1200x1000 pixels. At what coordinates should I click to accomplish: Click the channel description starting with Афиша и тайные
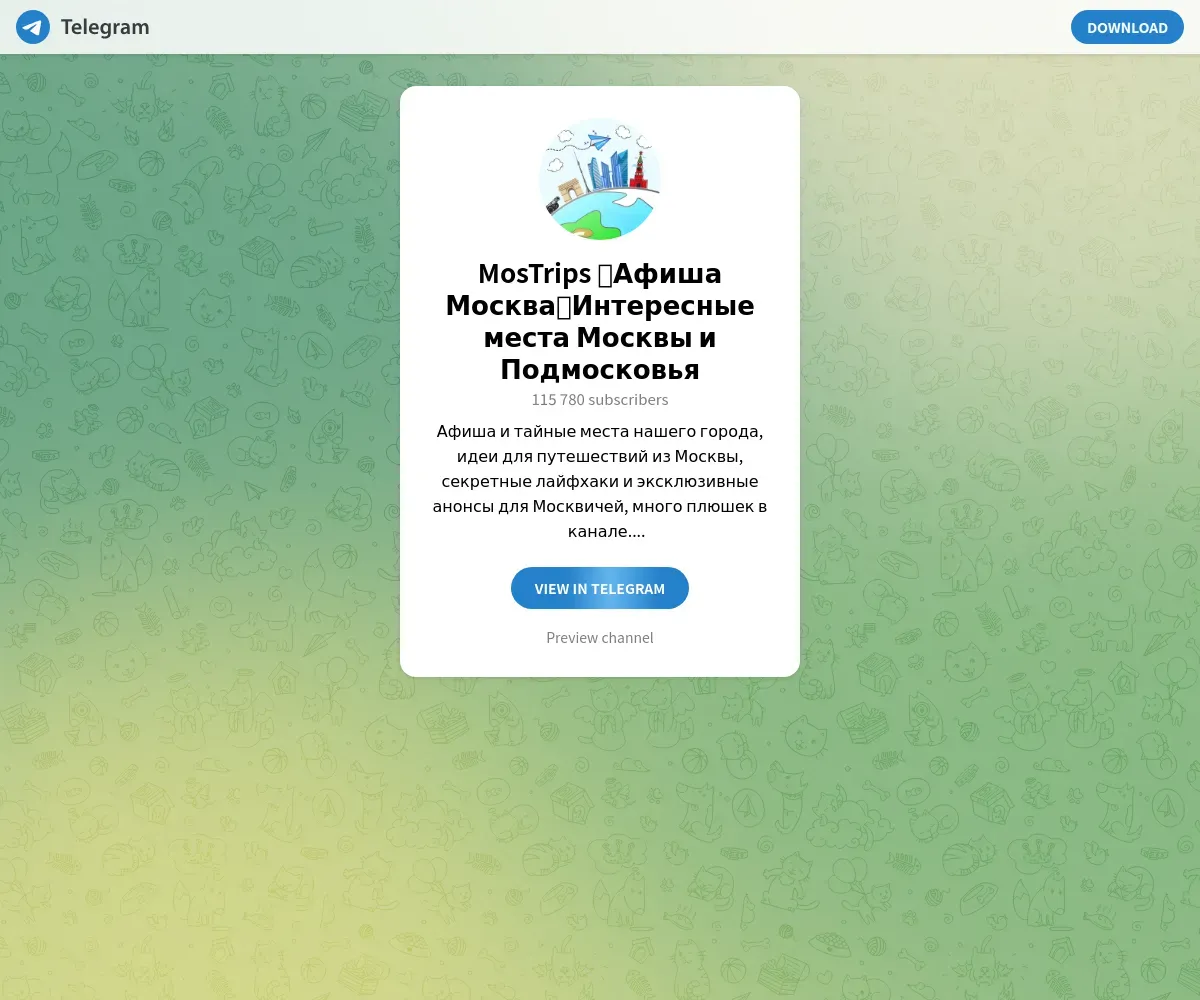600,482
